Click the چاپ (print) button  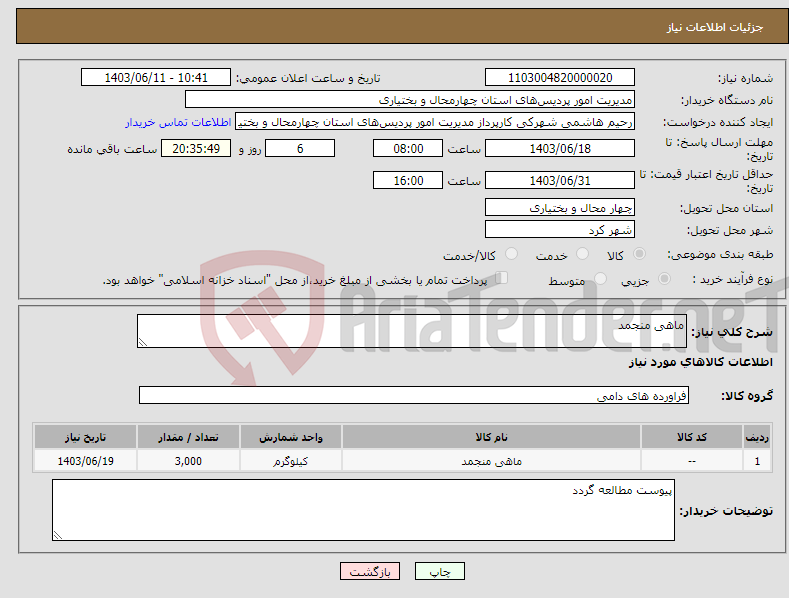pos(439,571)
